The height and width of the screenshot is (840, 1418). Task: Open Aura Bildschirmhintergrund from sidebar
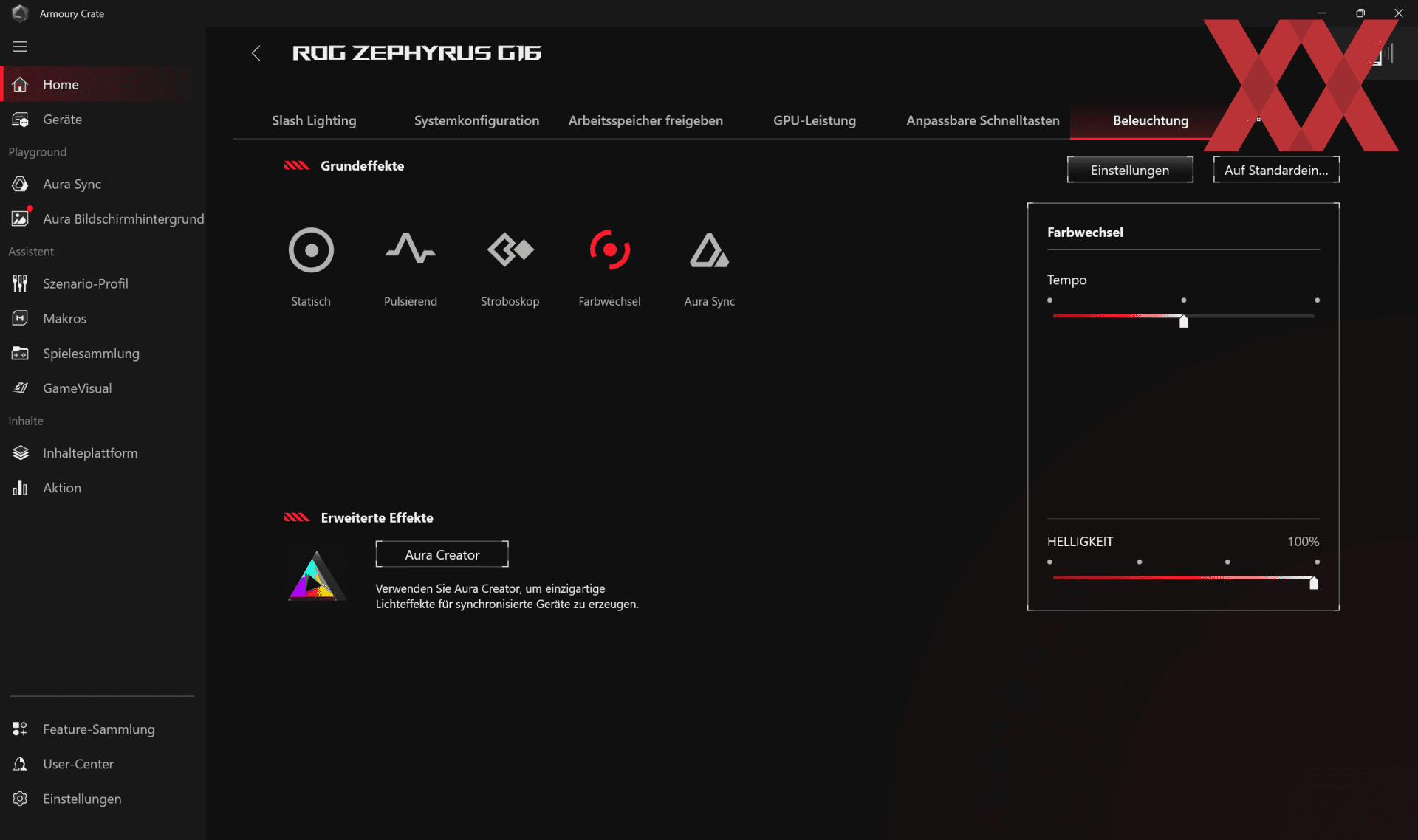pos(102,219)
